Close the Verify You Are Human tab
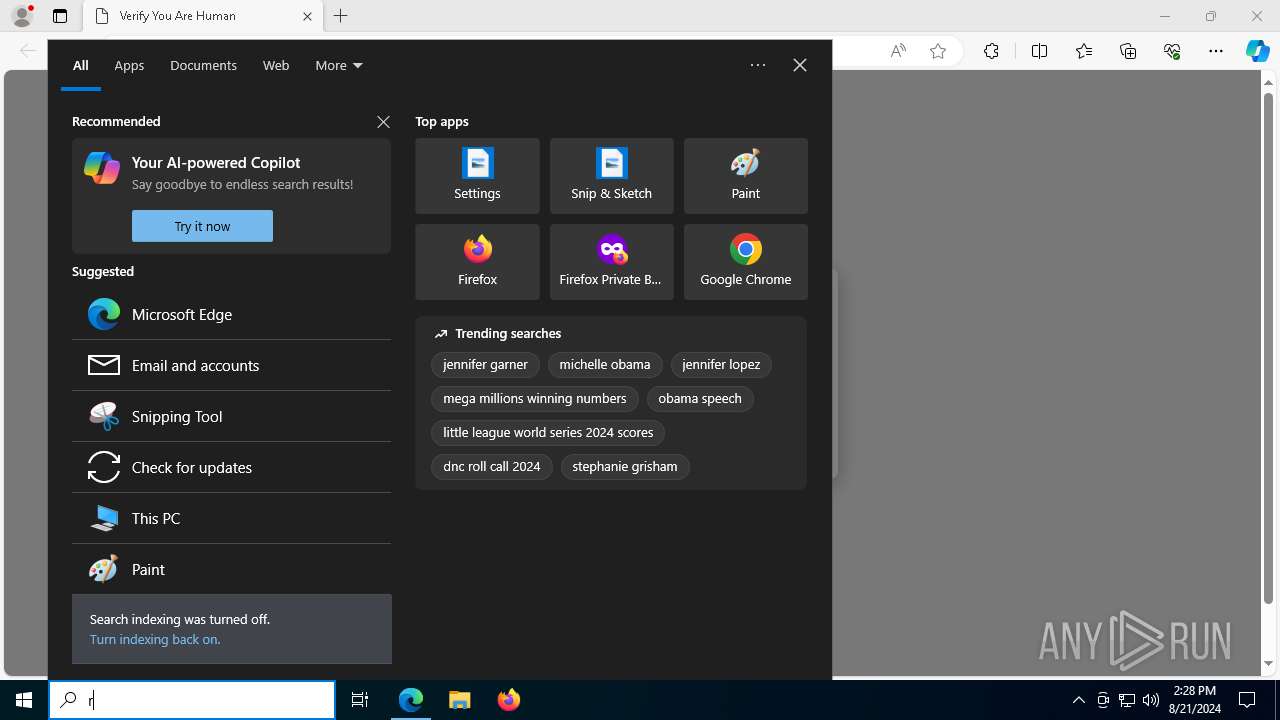The height and width of the screenshot is (720, 1280). click(307, 16)
